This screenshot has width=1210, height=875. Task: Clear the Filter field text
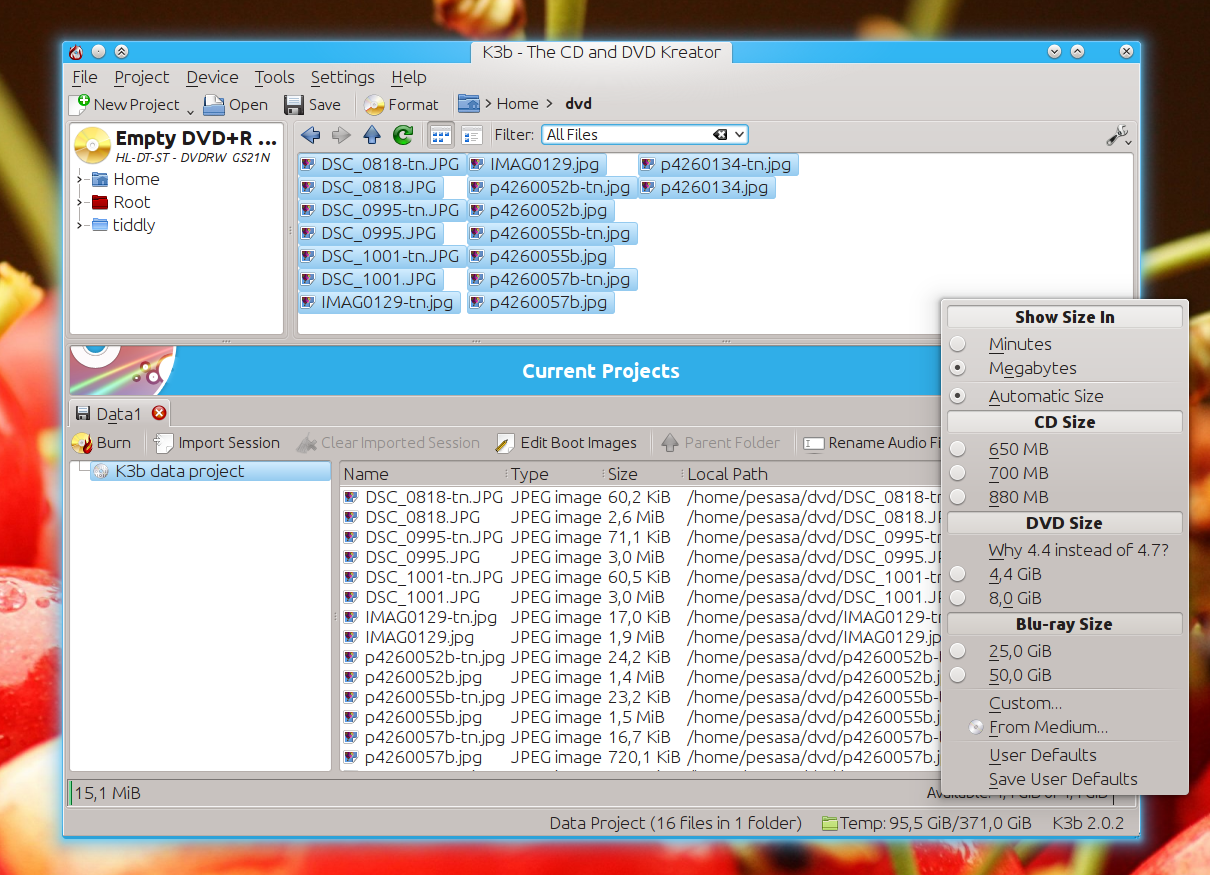point(720,135)
